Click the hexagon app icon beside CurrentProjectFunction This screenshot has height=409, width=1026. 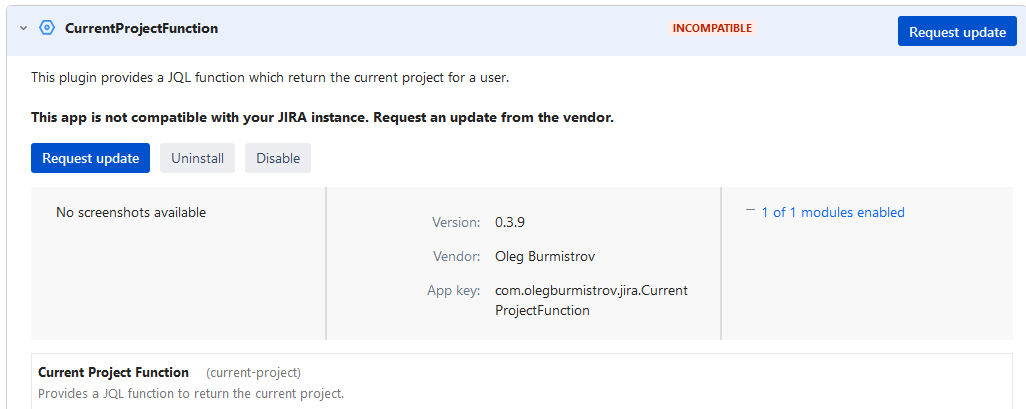[46, 28]
